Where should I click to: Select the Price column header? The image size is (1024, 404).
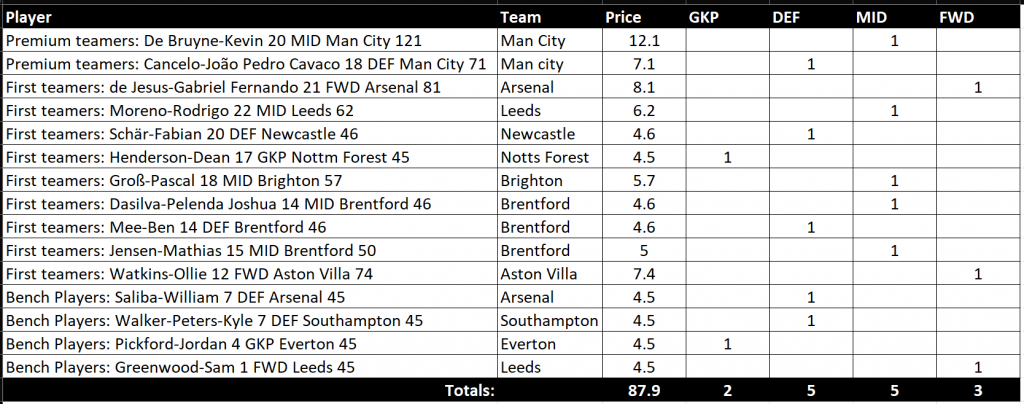click(x=643, y=18)
